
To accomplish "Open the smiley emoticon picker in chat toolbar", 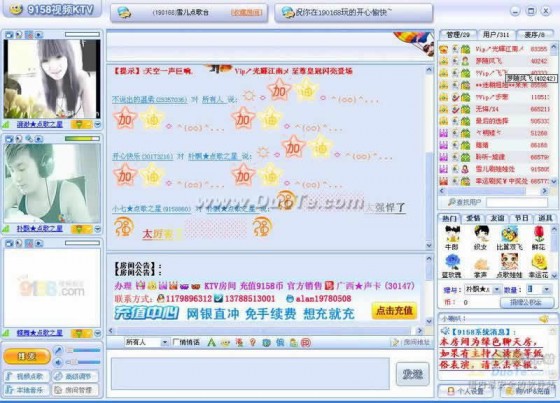I will tap(225, 343).
